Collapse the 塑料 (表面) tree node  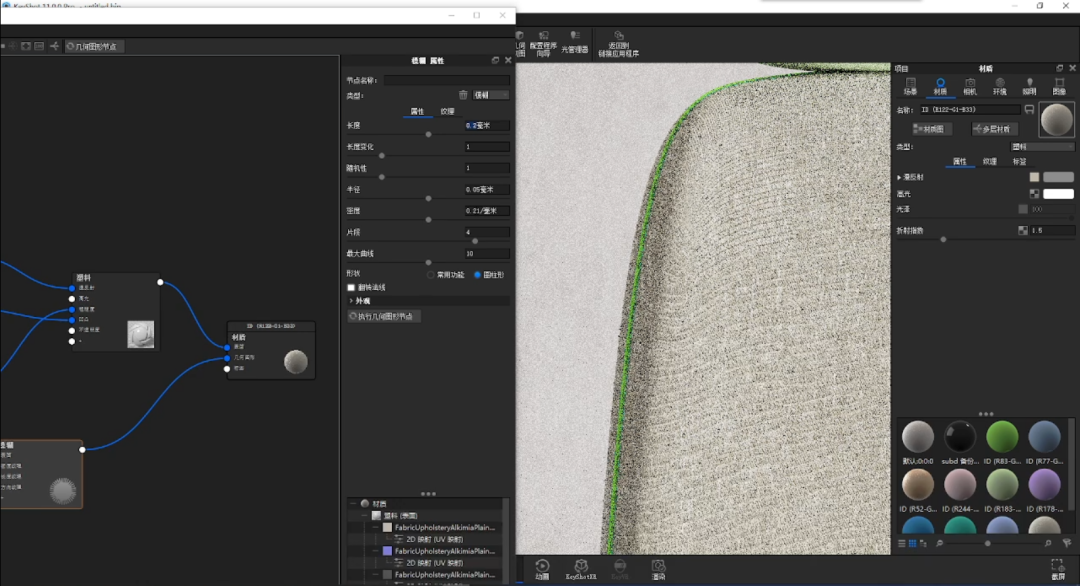(x=365, y=516)
